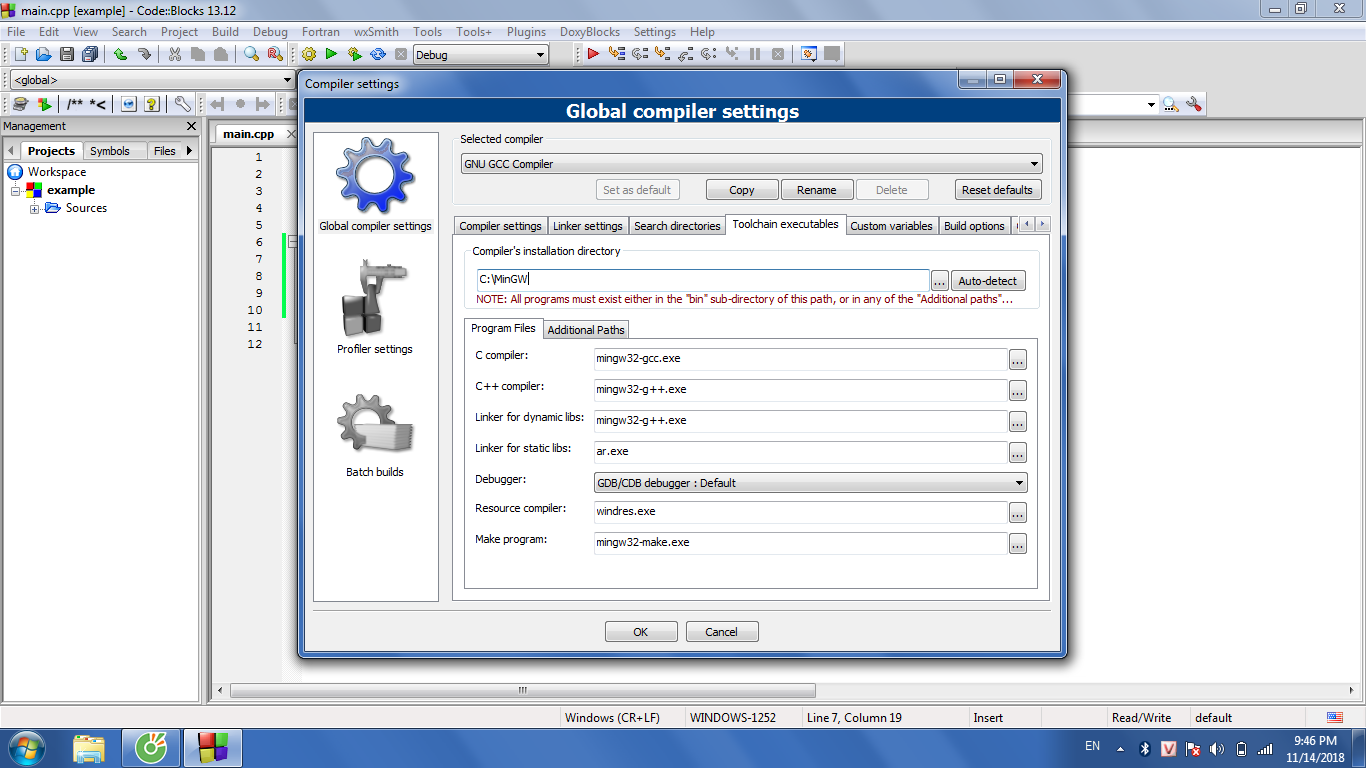This screenshot has height=768, width=1366.
Task: Open the Batch builds icon
Action: [375, 424]
